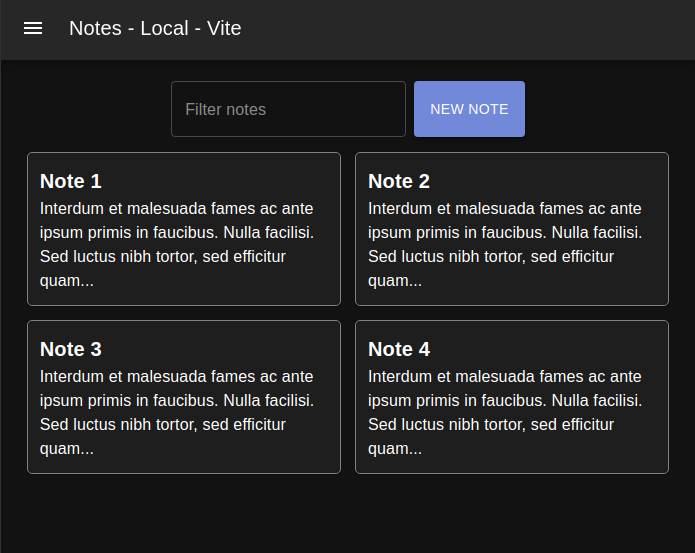The height and width of the screenshot is (553, 695).
Task: Click the empty area below the note cards
Action: click(347, 515)
